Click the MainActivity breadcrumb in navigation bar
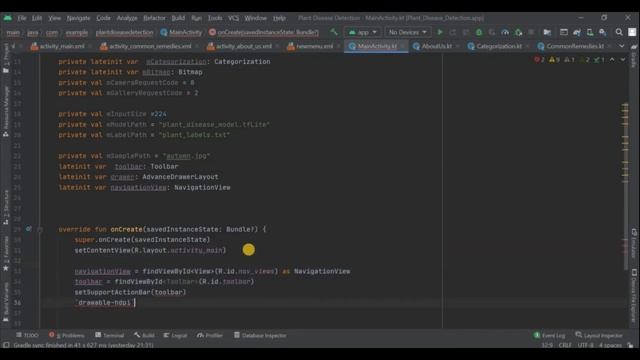The width and height of the screenshot is (640, 360). [x=181, y=32]
